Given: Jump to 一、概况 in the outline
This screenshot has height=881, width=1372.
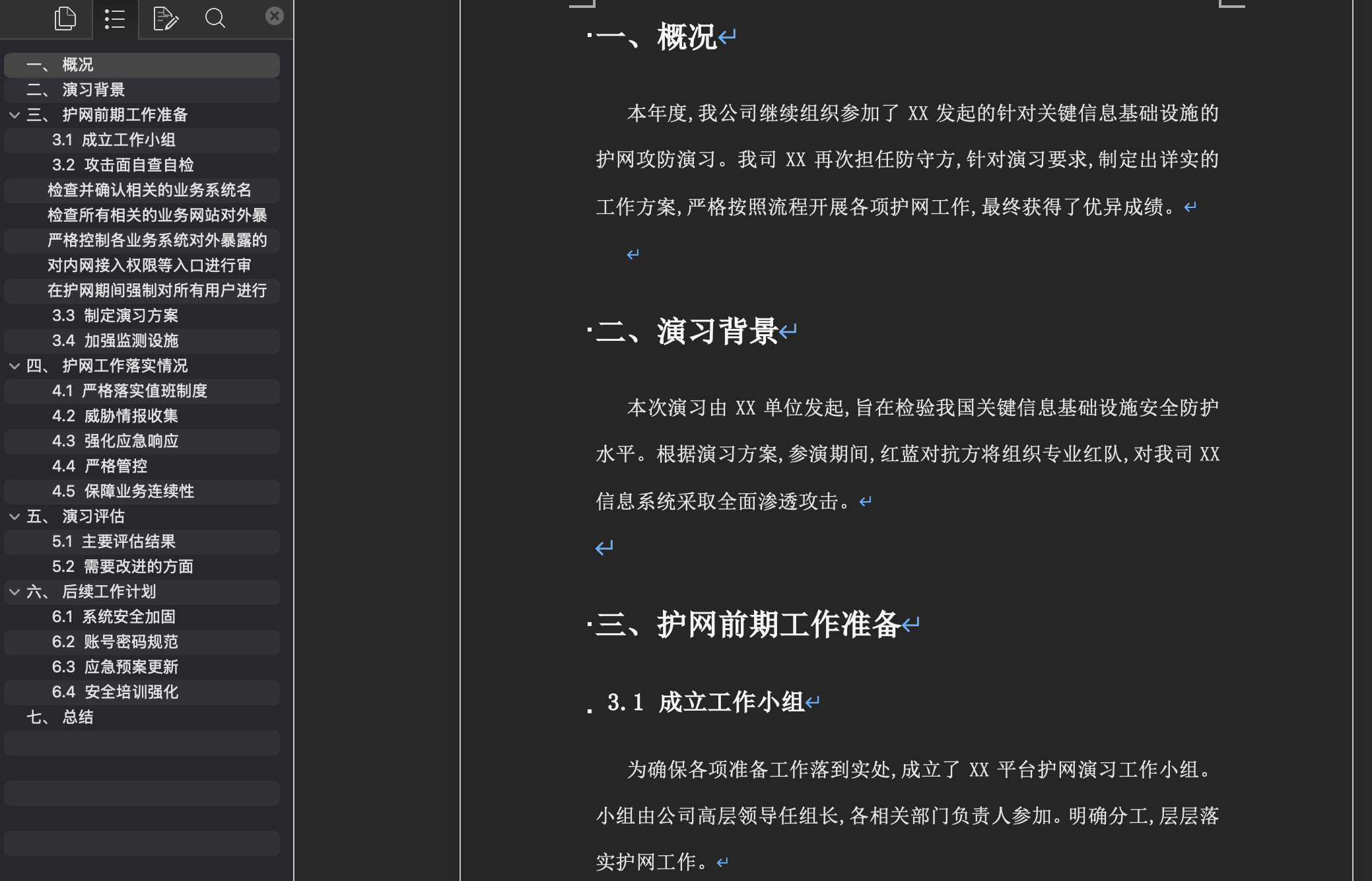Looking at the screenshot, I should (x=78, y=65).
